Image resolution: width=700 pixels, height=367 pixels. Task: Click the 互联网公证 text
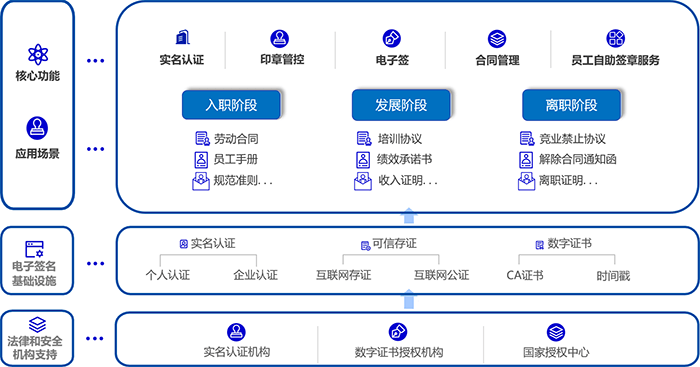click(442, 275)
